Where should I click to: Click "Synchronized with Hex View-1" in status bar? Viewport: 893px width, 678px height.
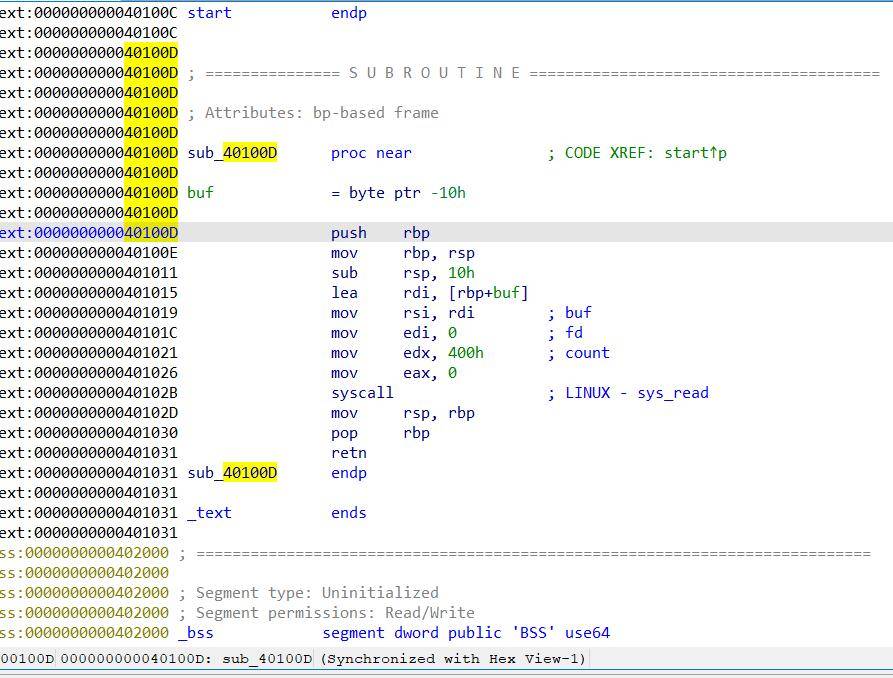click(453, 658)
